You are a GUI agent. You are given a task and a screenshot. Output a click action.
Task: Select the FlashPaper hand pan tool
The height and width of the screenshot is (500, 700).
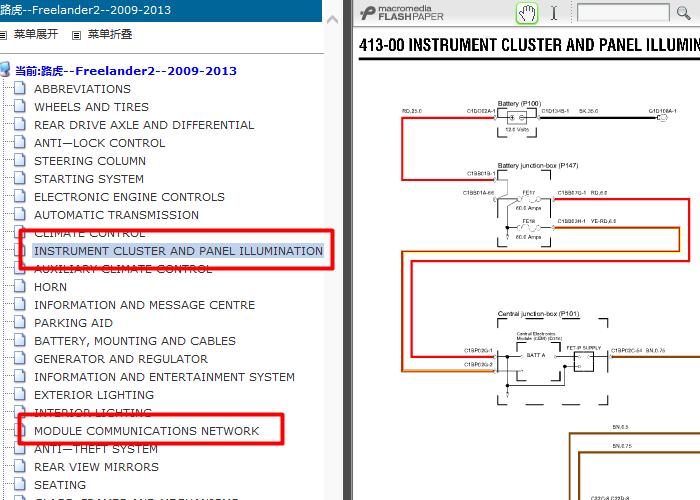527,13
